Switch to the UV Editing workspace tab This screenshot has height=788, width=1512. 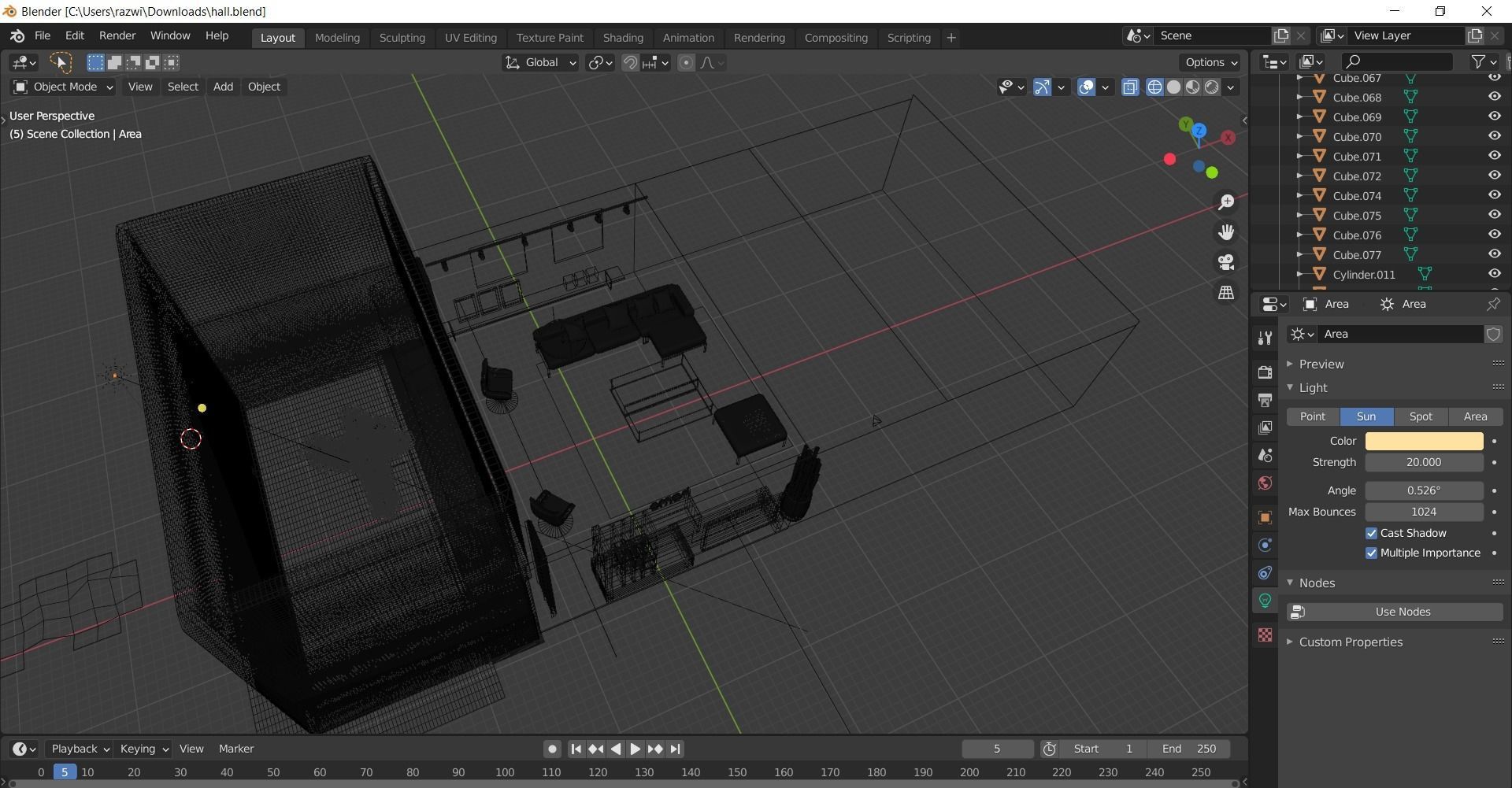tap(471, 38)
